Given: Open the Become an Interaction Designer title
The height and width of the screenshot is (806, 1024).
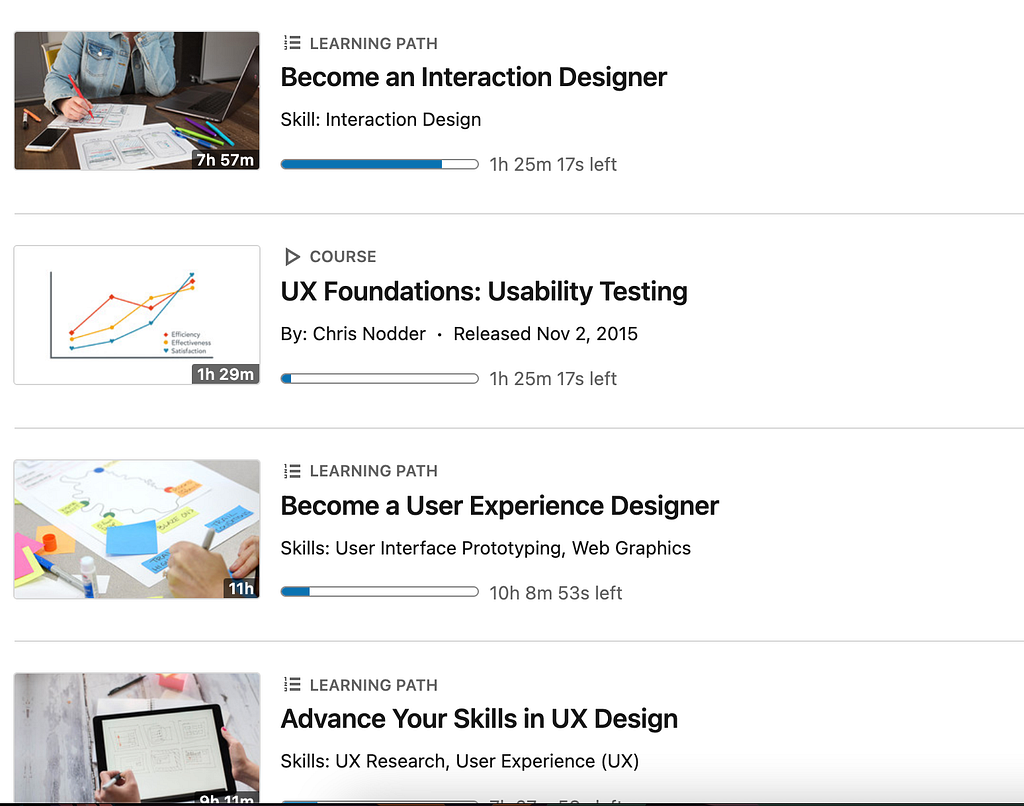Looking at the screenshot, I should (x=473, y=77).
